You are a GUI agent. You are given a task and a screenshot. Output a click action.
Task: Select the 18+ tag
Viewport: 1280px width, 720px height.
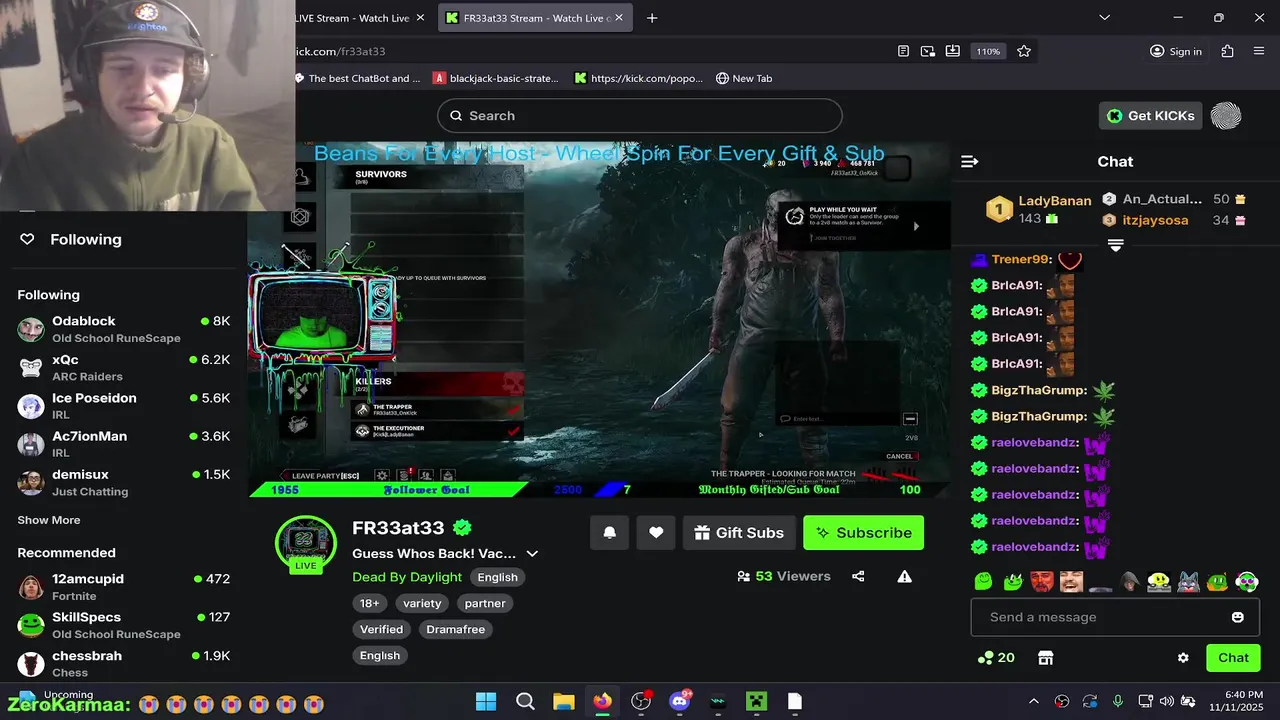tap(369, 603)
